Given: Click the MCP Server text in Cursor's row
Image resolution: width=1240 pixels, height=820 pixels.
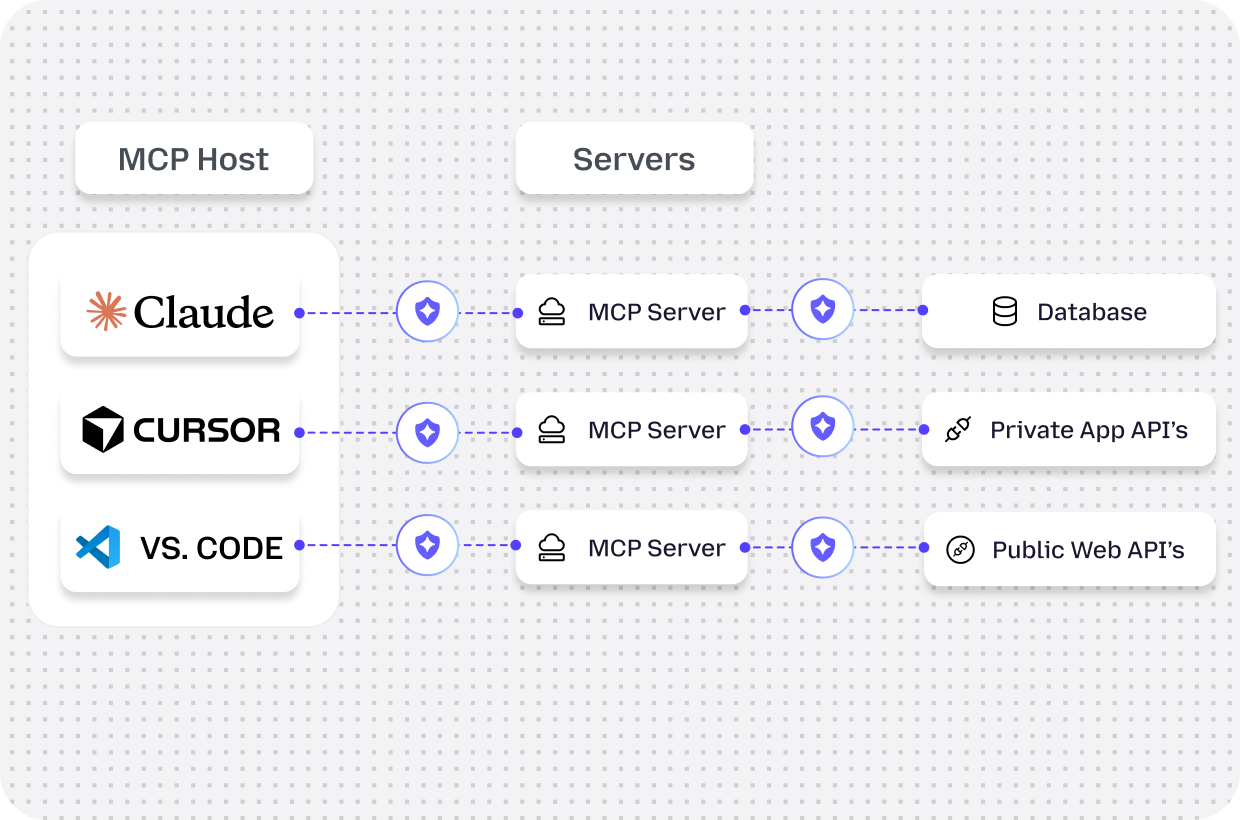Looking at the screenshot, I should 656,430.
